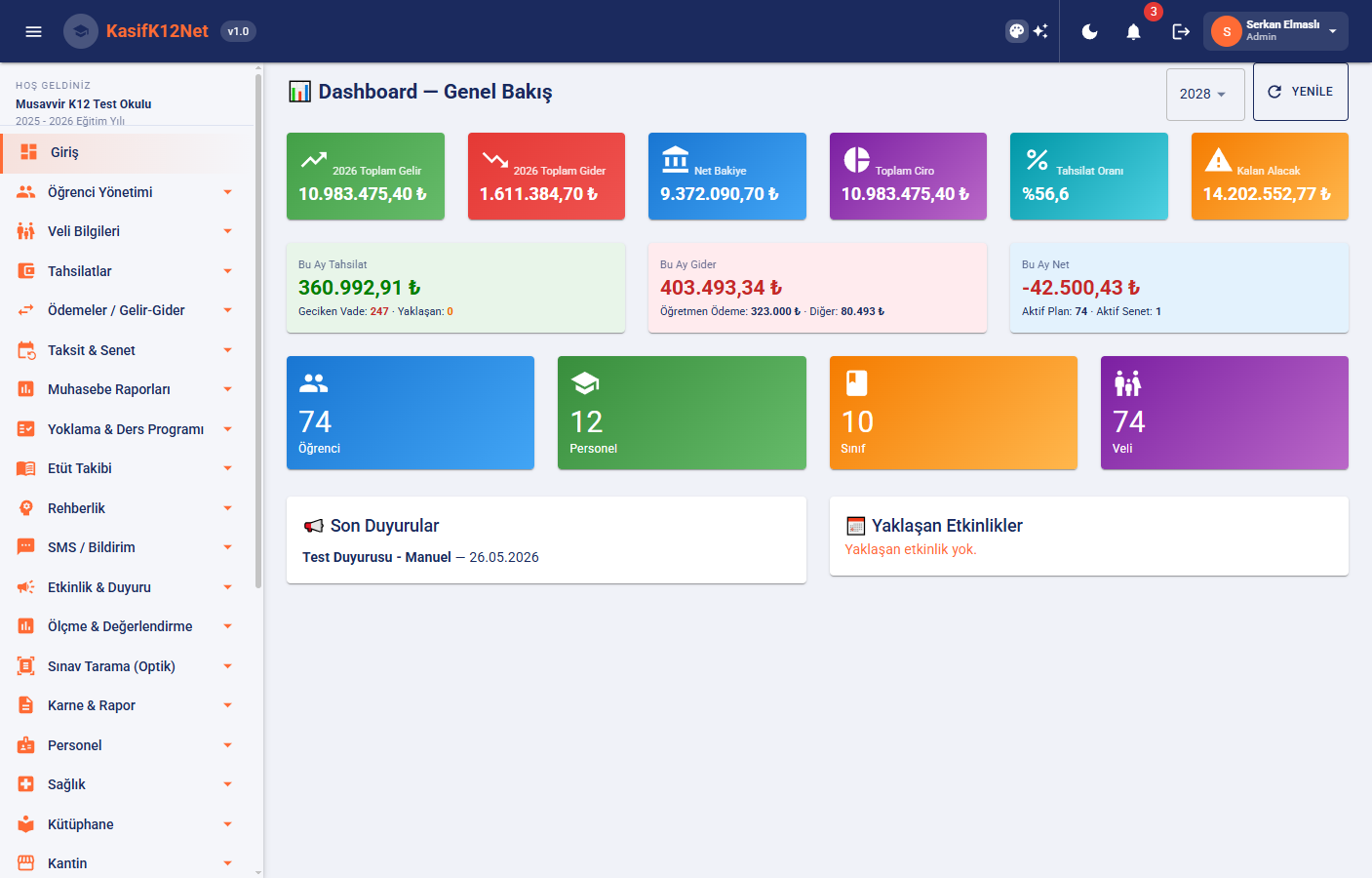Open the hamburger navigation menu
The image size is (1372, 878).
33,31
